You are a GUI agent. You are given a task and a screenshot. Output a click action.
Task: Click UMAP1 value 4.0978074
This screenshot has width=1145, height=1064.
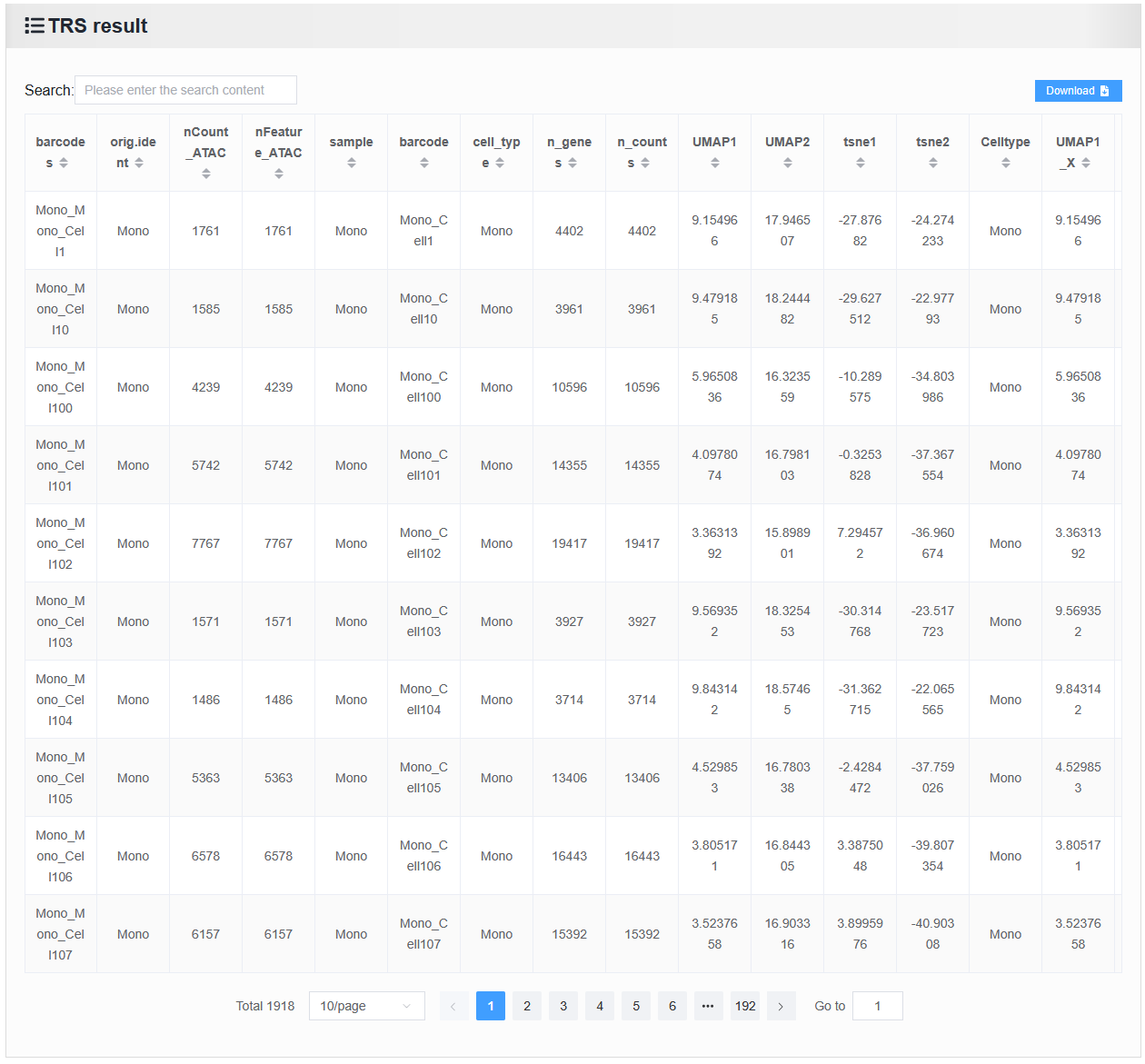click(715, 465)
